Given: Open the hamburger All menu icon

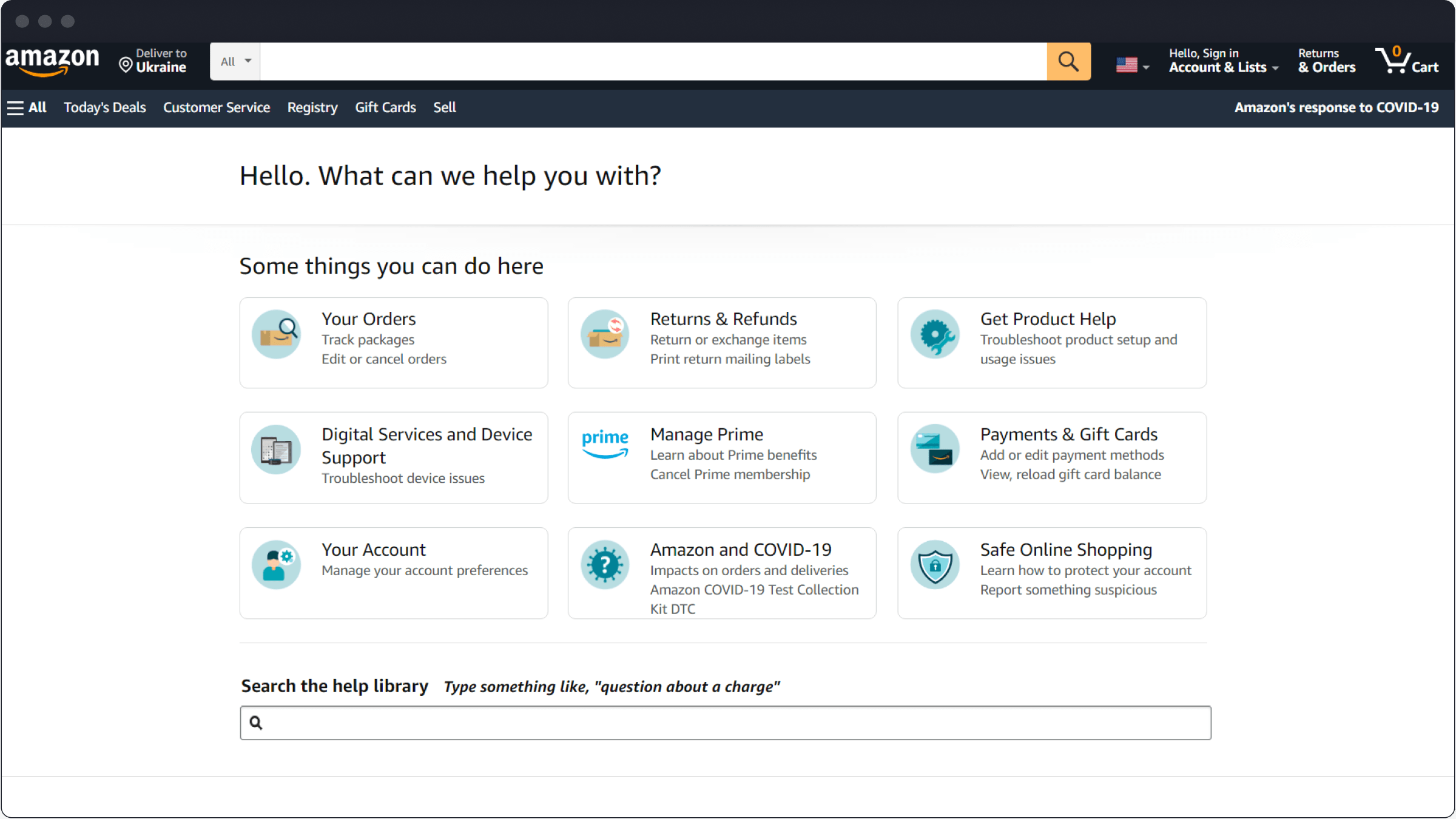Looking at the screenshot, I should [x=15, y=108].
